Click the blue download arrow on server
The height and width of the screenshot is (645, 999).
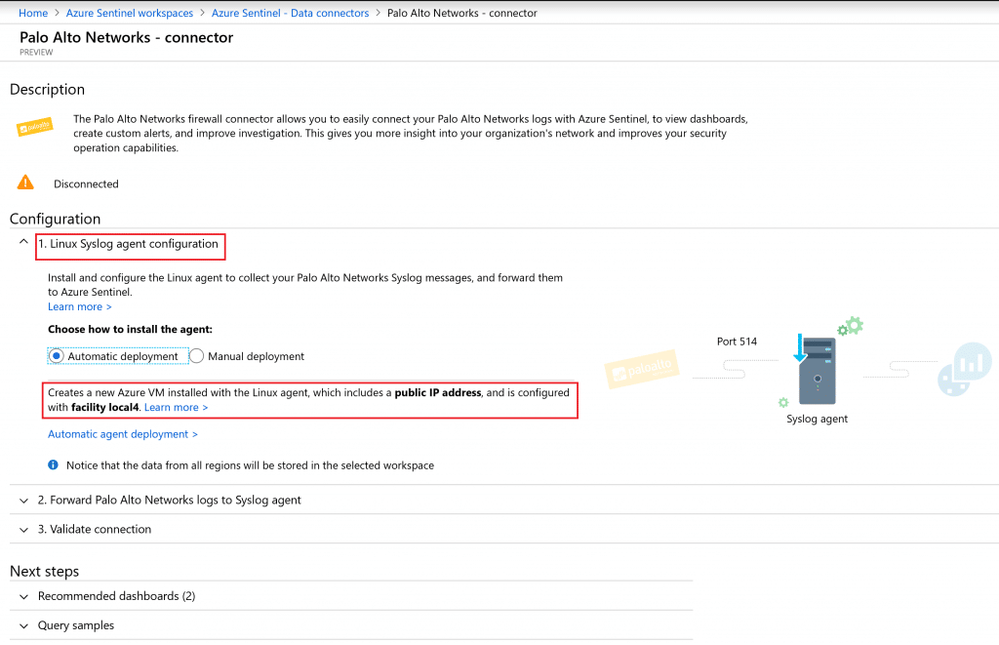(x=800, y=348)
